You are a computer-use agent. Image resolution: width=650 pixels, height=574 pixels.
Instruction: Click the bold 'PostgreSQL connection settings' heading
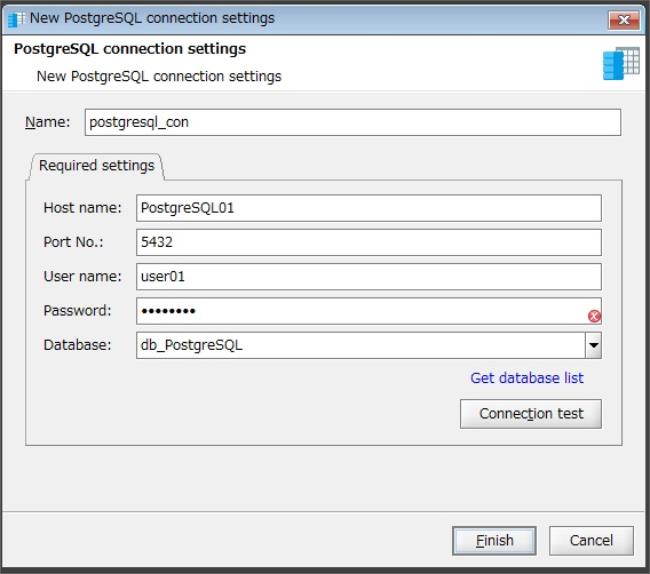click(130, 49)
